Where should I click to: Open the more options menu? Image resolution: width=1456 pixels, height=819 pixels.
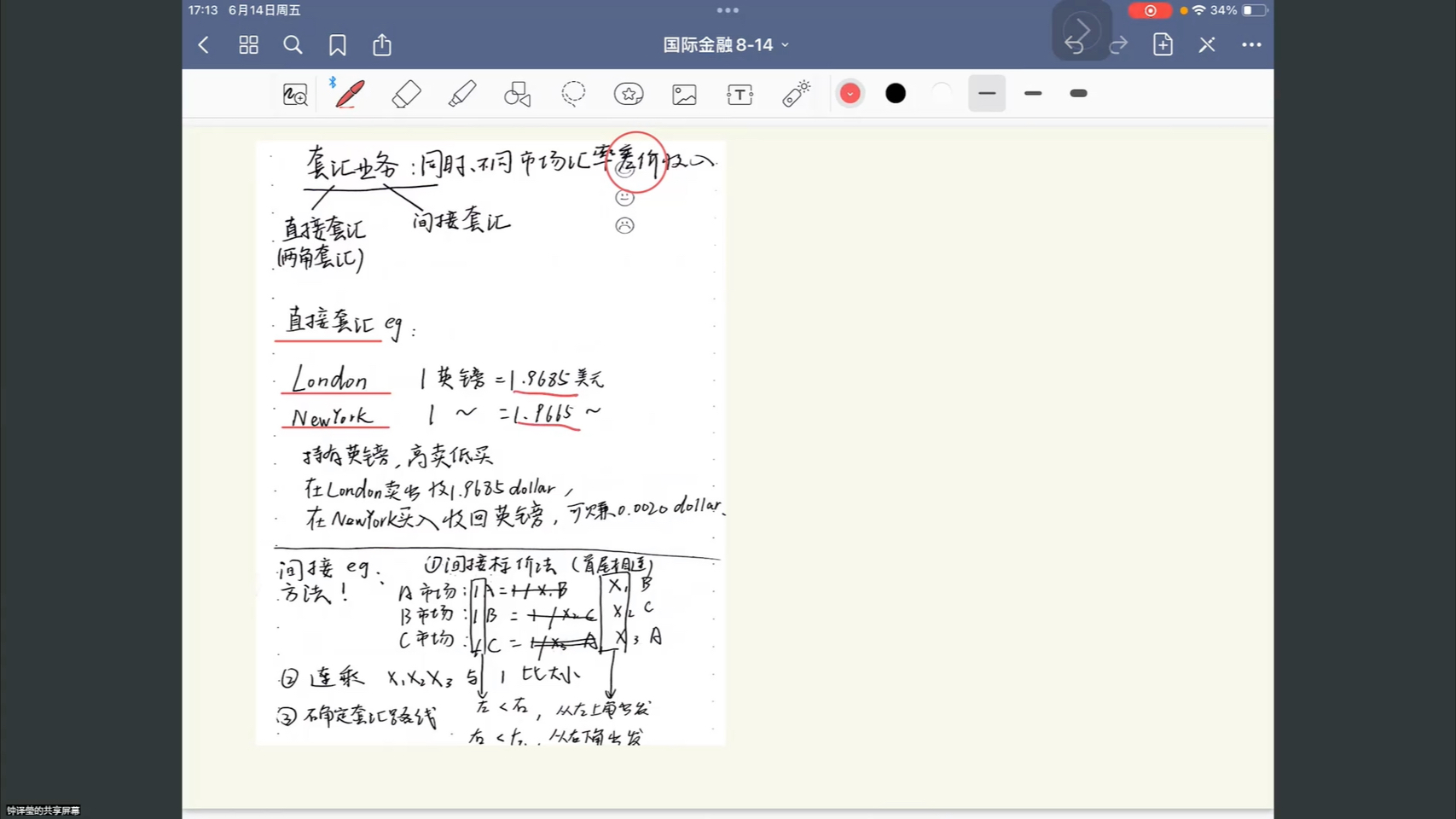1251,44
